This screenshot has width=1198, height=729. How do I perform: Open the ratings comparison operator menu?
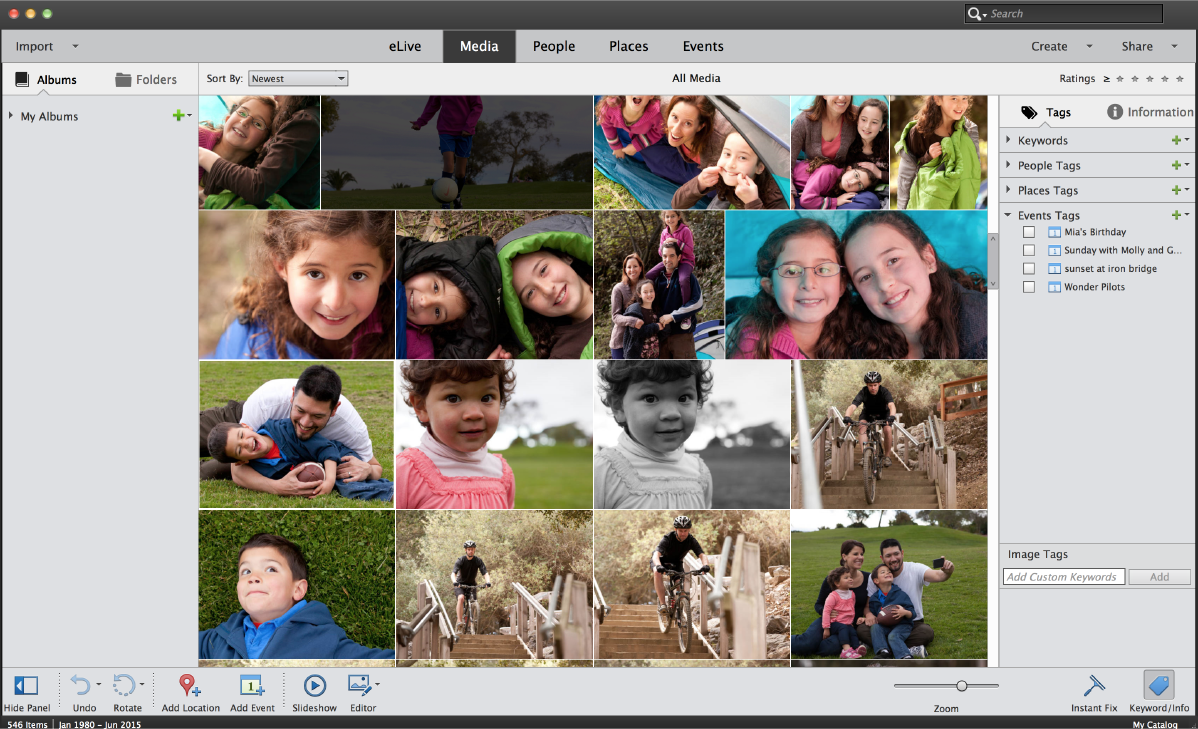(1106, 79)
